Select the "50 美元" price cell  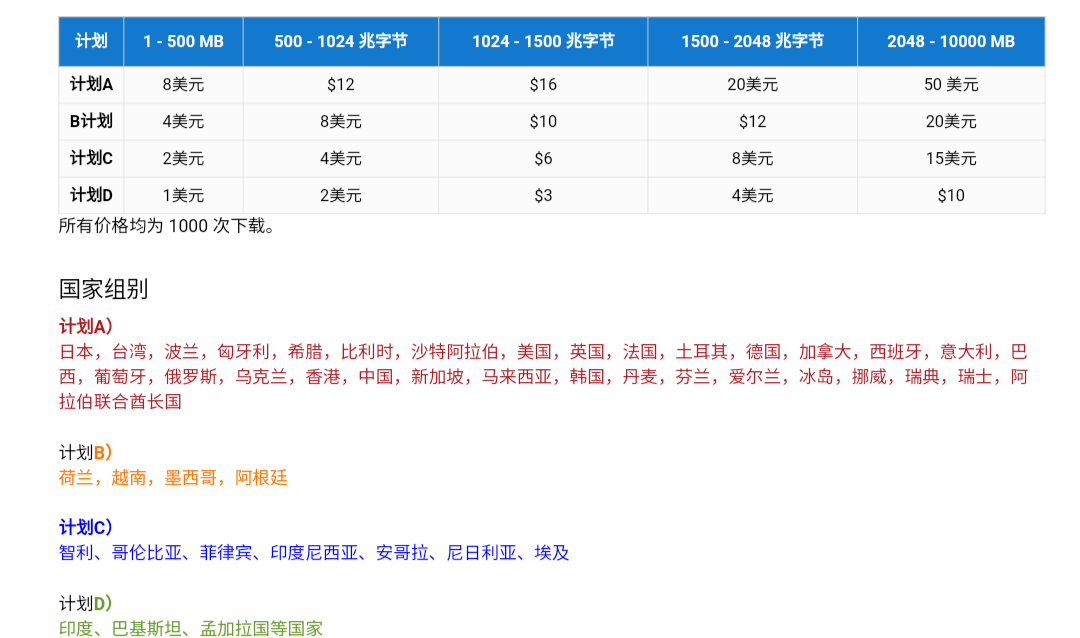(x=950, y=85)
